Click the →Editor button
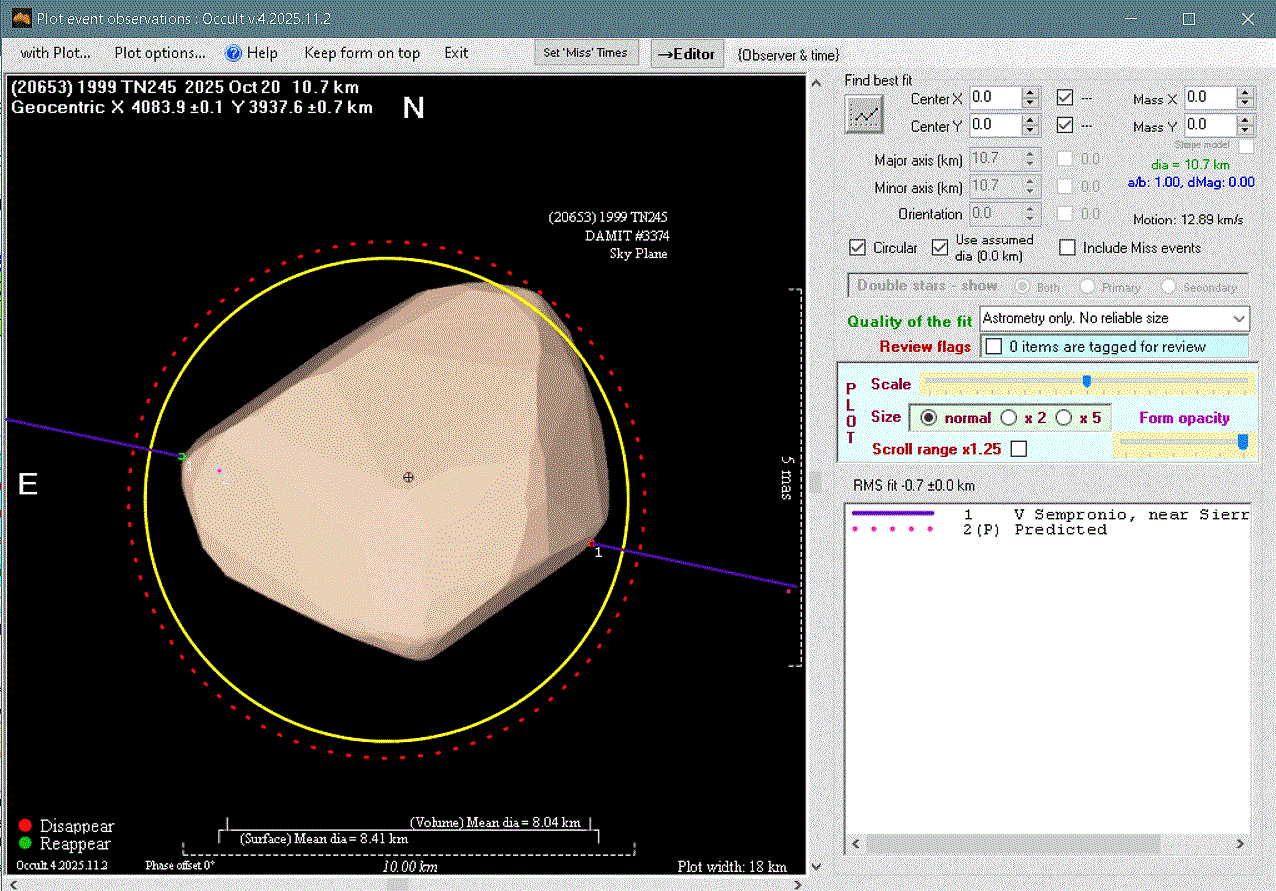 point(686,54)
